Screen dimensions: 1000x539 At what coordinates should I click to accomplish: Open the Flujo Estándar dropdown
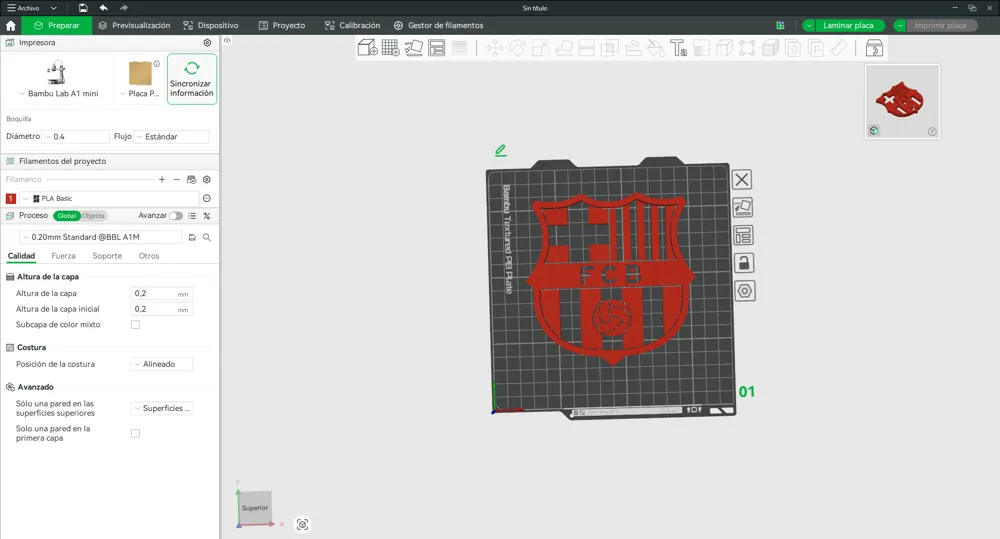point(171,137)
